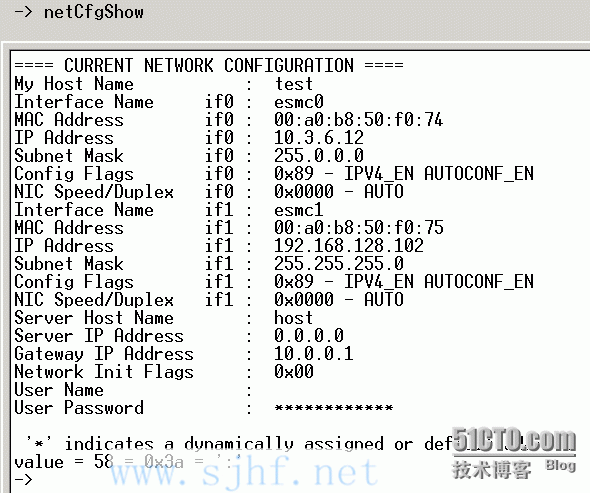This screenshot has height=493, width=590.
Task: Click subnet mask 255.255.255.0
Action: (339, 263)
